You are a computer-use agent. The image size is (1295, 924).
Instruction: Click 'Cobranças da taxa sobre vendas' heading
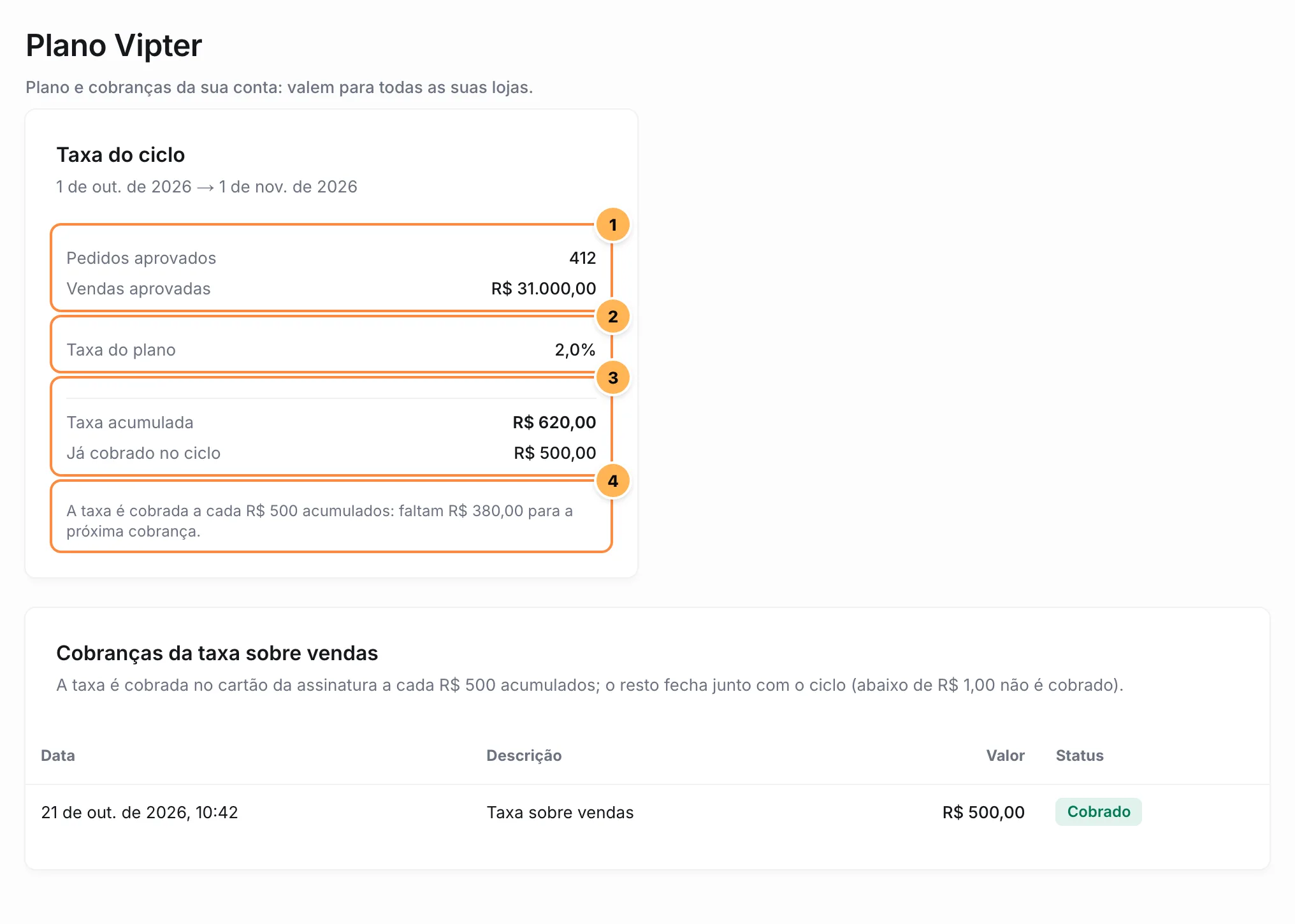click(x=217, y=653)
